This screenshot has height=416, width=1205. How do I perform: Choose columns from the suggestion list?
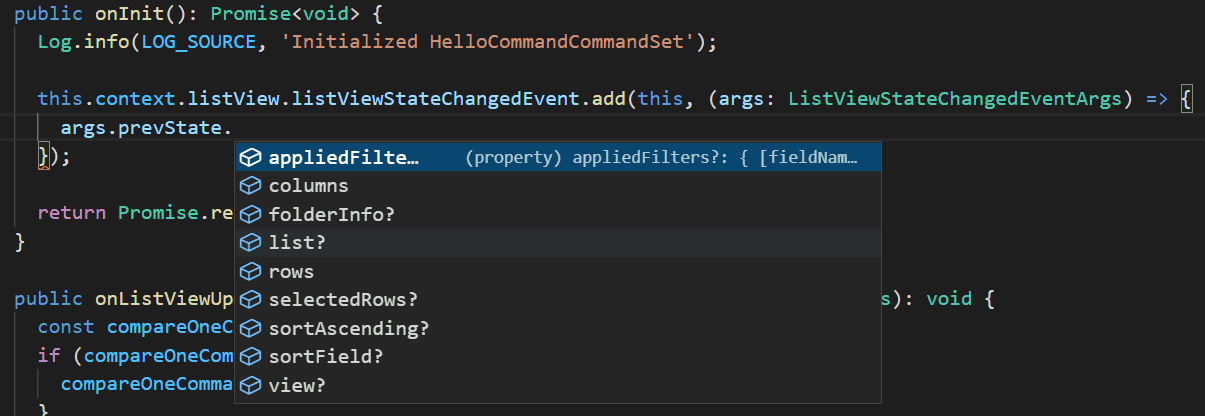tap(558, 186)
